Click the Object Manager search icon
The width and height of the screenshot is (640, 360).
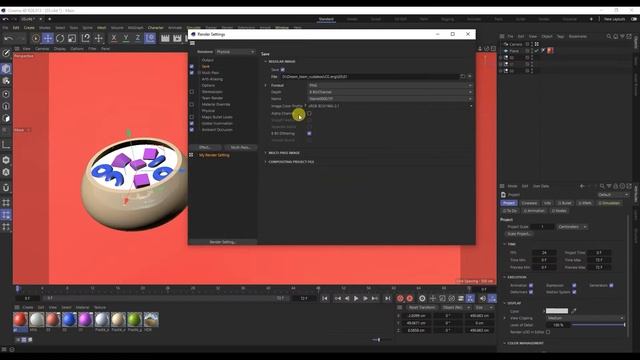609,36
